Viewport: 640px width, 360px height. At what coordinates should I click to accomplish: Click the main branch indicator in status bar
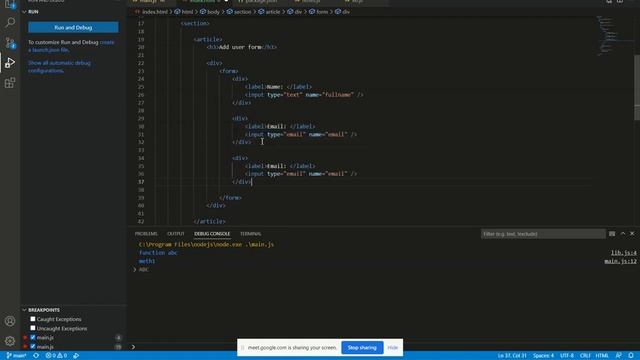17,356
